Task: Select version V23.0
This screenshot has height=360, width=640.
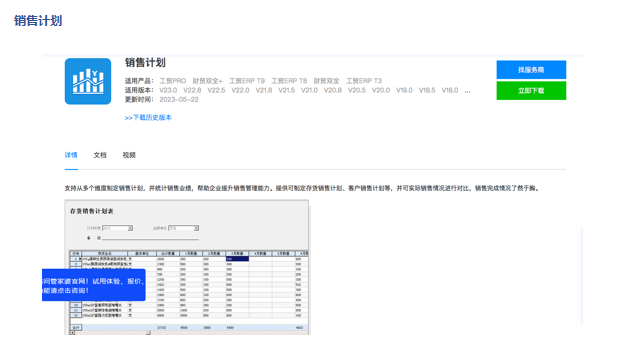Action: 168,90
